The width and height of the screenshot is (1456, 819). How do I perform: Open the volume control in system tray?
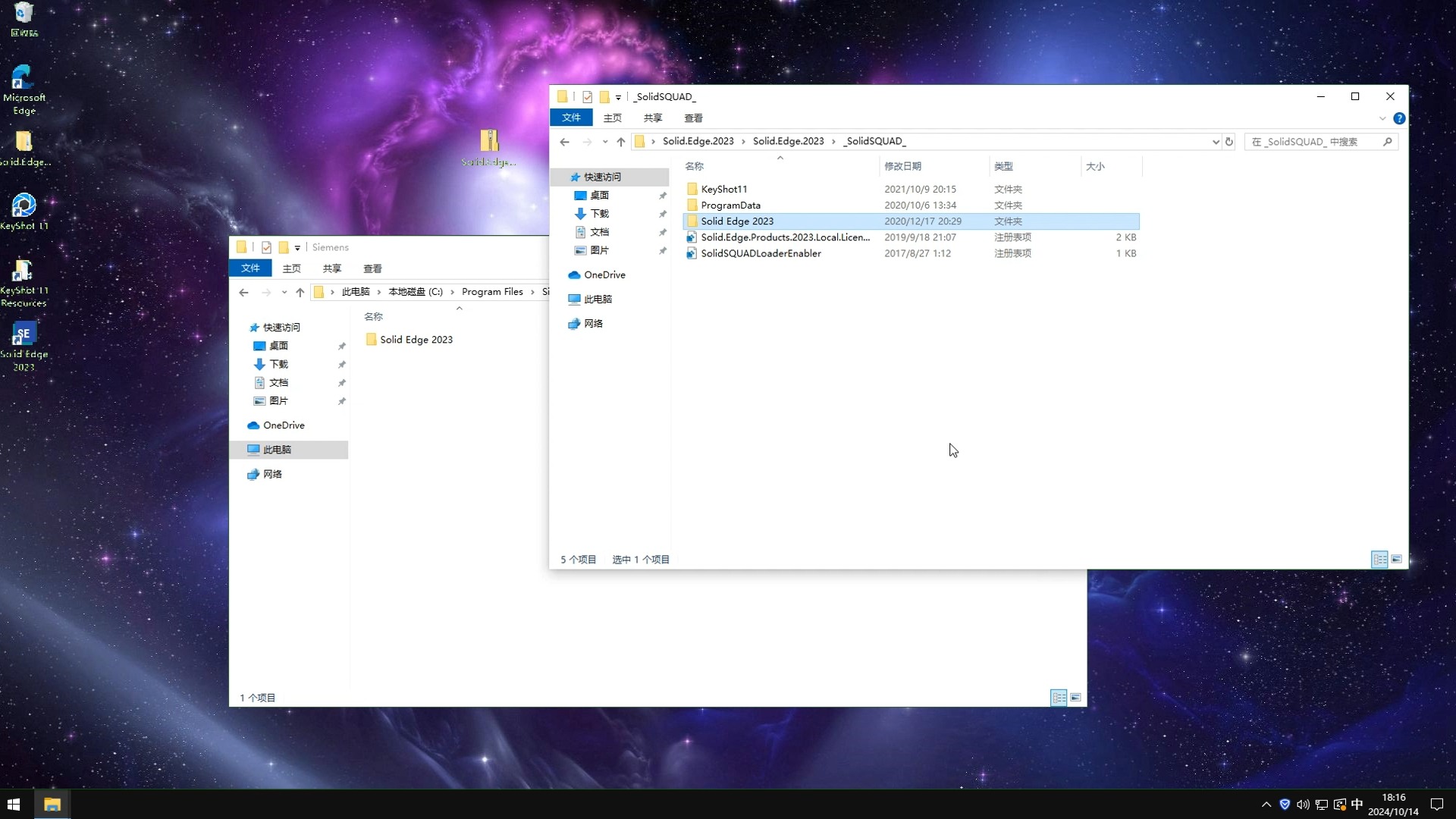point(1303,805)
